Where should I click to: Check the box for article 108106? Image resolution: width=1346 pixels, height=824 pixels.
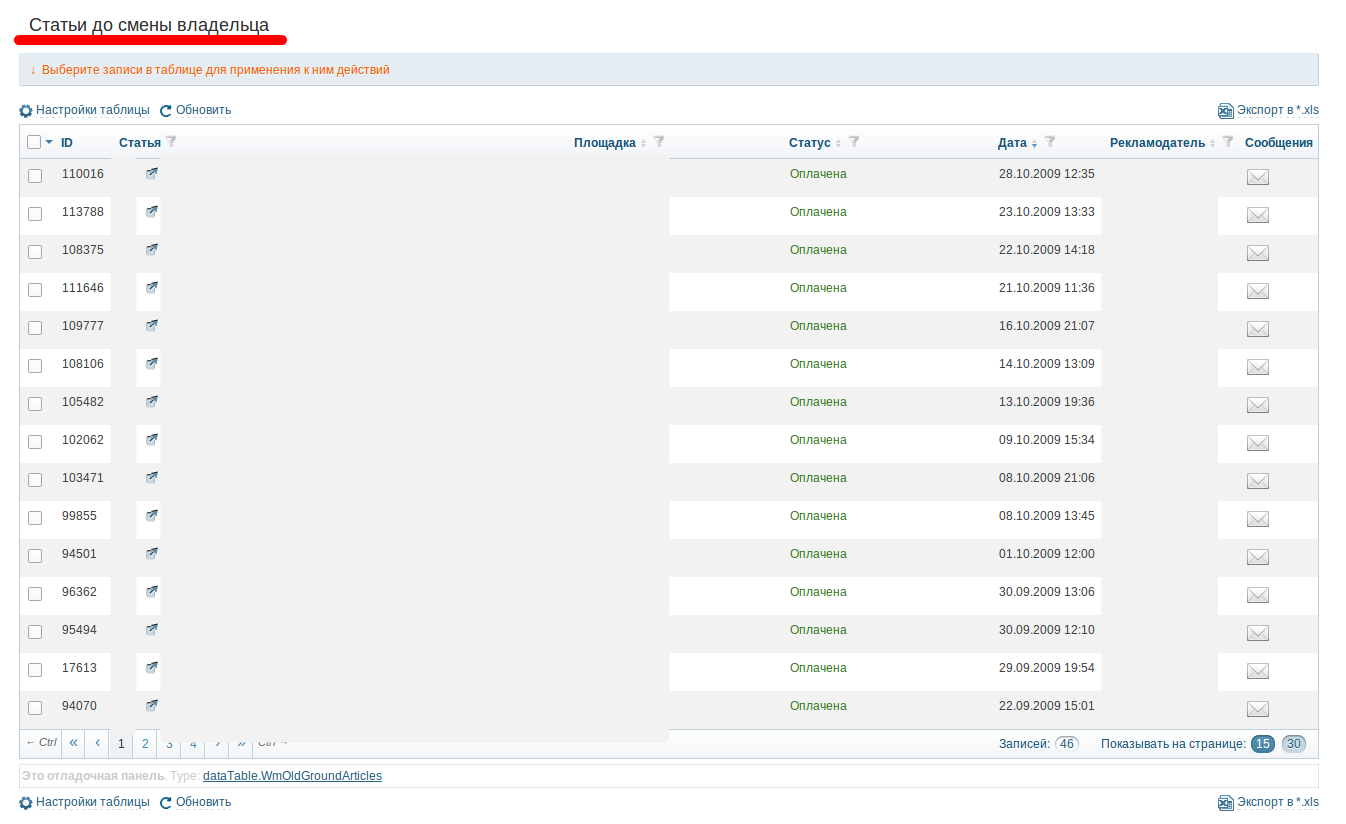35,366
